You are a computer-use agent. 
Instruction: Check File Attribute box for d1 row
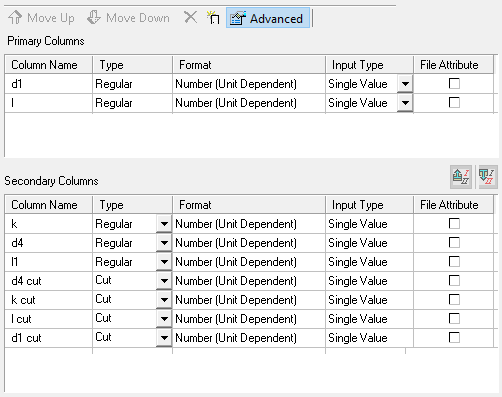(x=454, y=83)
